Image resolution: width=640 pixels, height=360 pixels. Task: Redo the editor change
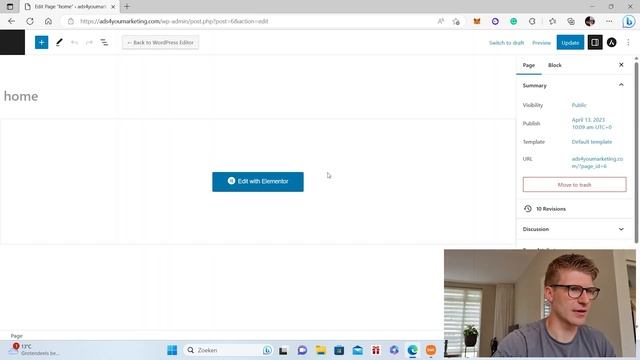tap(89, 42)
